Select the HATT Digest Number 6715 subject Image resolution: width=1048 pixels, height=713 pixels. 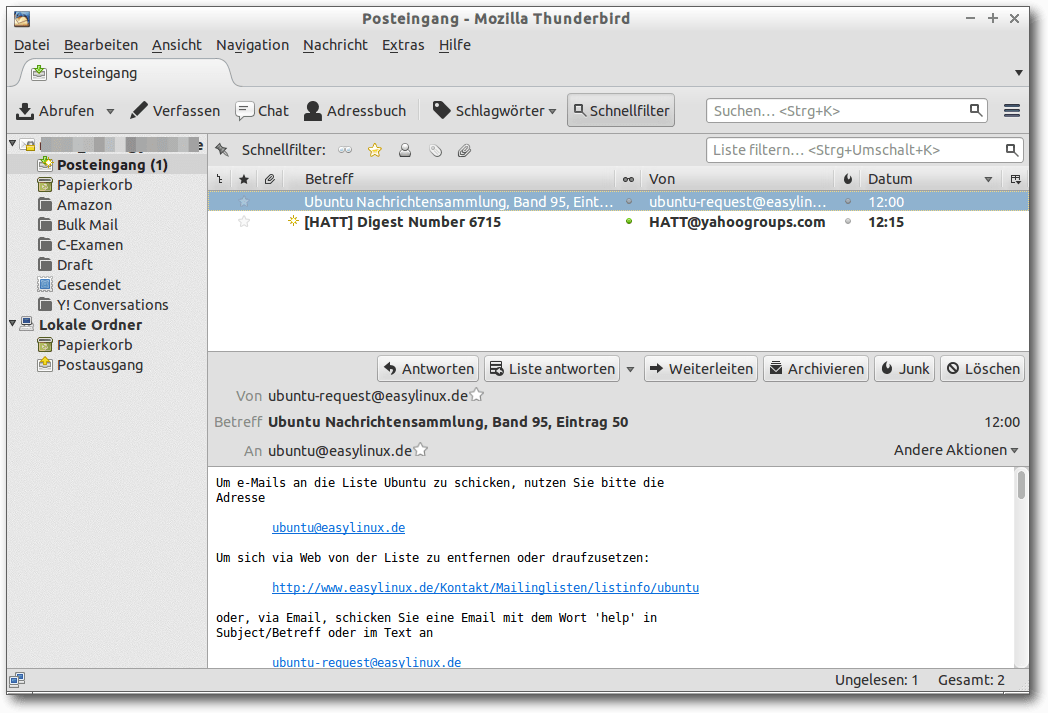pos(402,222)
